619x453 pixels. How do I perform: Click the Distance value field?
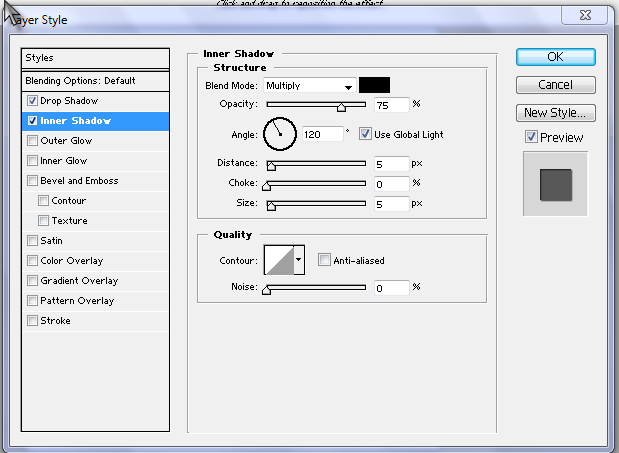pos(392,164)
